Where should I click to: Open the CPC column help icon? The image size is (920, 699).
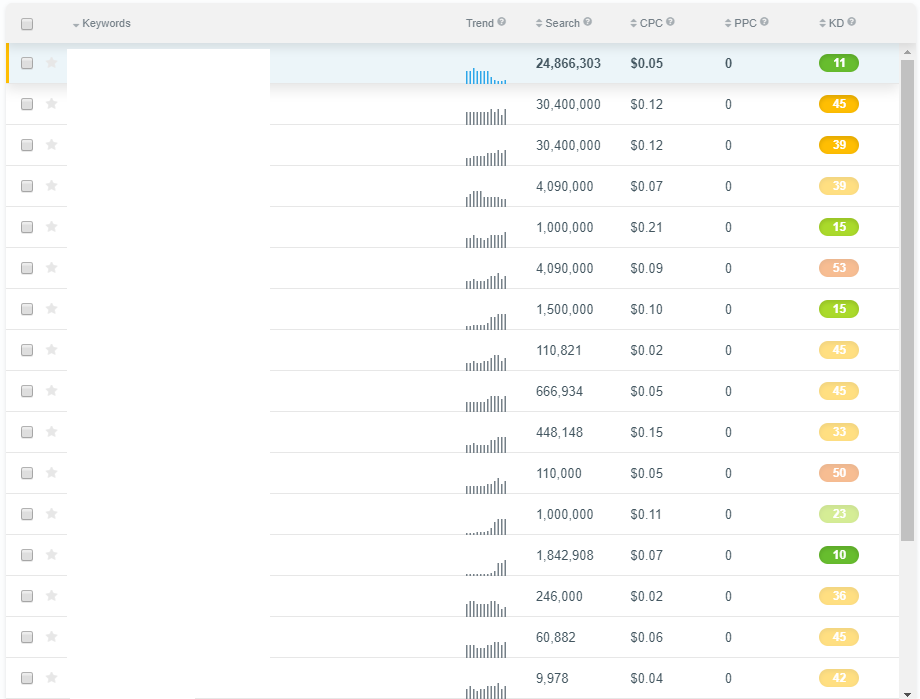click(x=670, y=22)
